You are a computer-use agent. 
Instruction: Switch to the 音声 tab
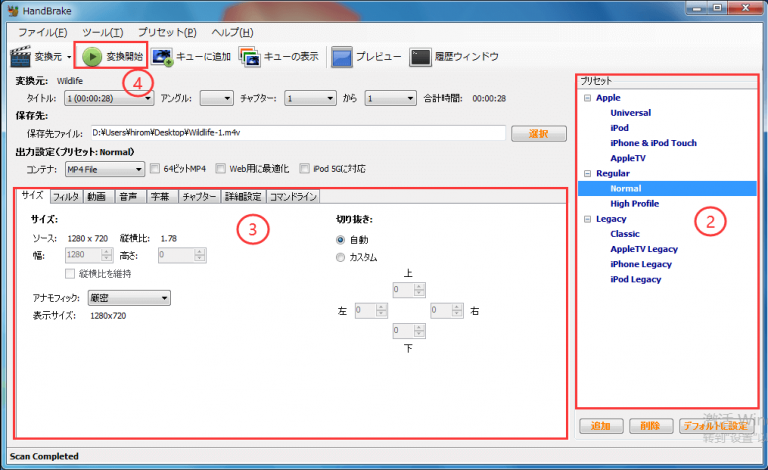129,197
